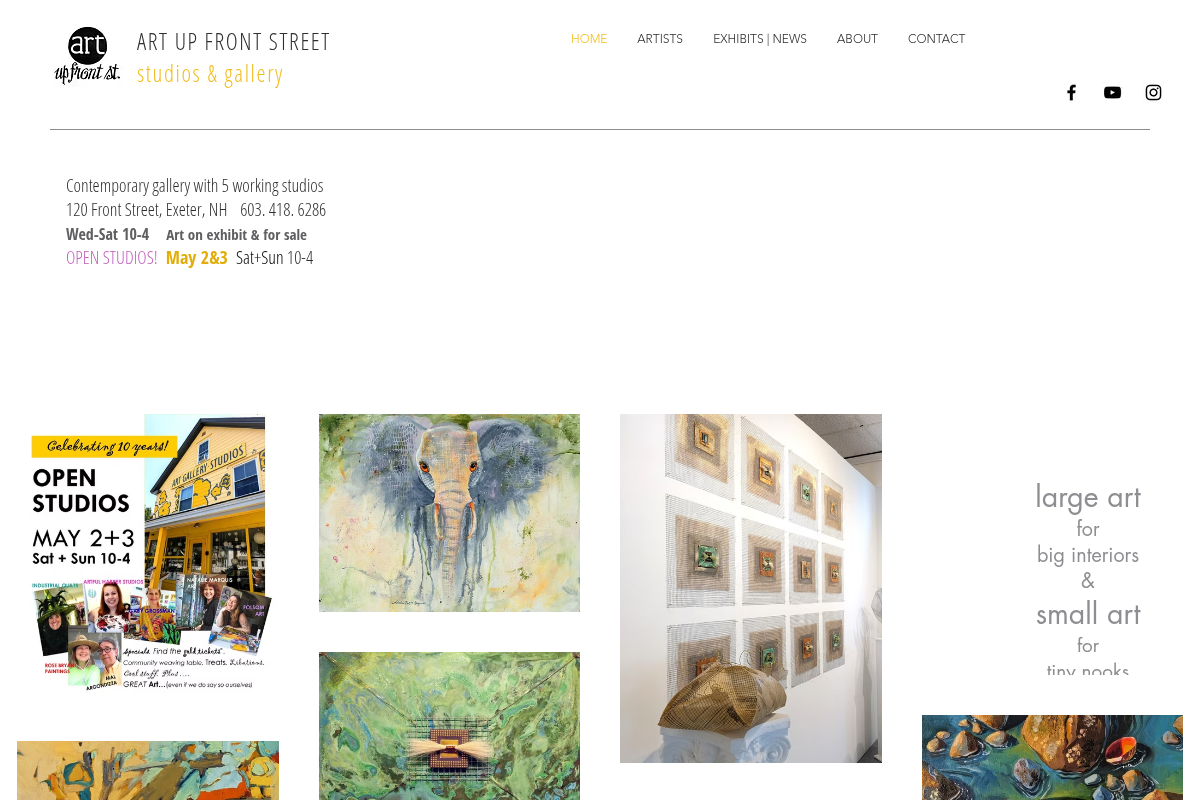Click the large art for big interiors text
Image resolution: width=1200 pixels, height=800 pixels.
[1088, 525]
